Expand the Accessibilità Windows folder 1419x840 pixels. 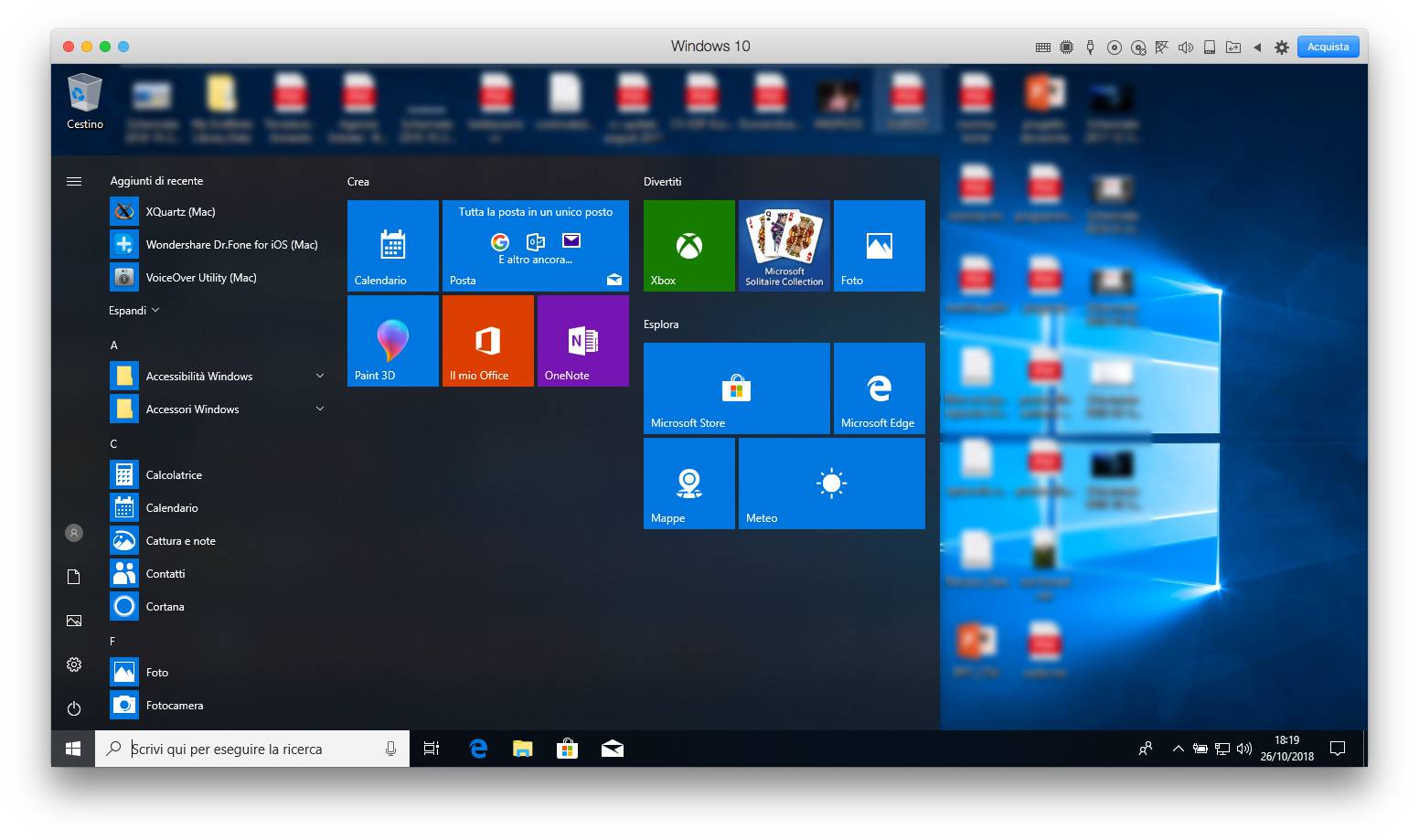(218, 377)
